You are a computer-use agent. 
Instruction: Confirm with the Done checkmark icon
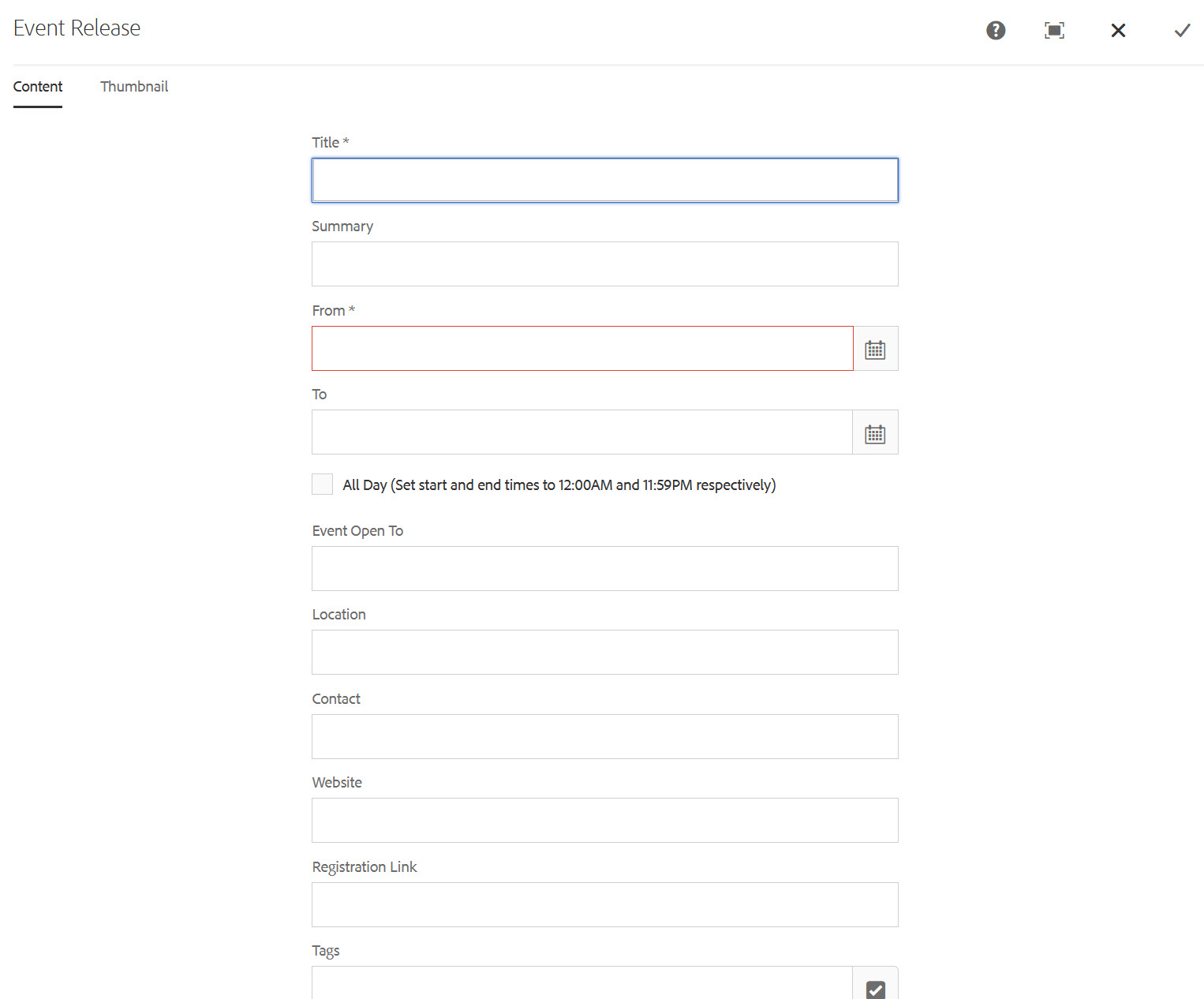click(1182, 30)
